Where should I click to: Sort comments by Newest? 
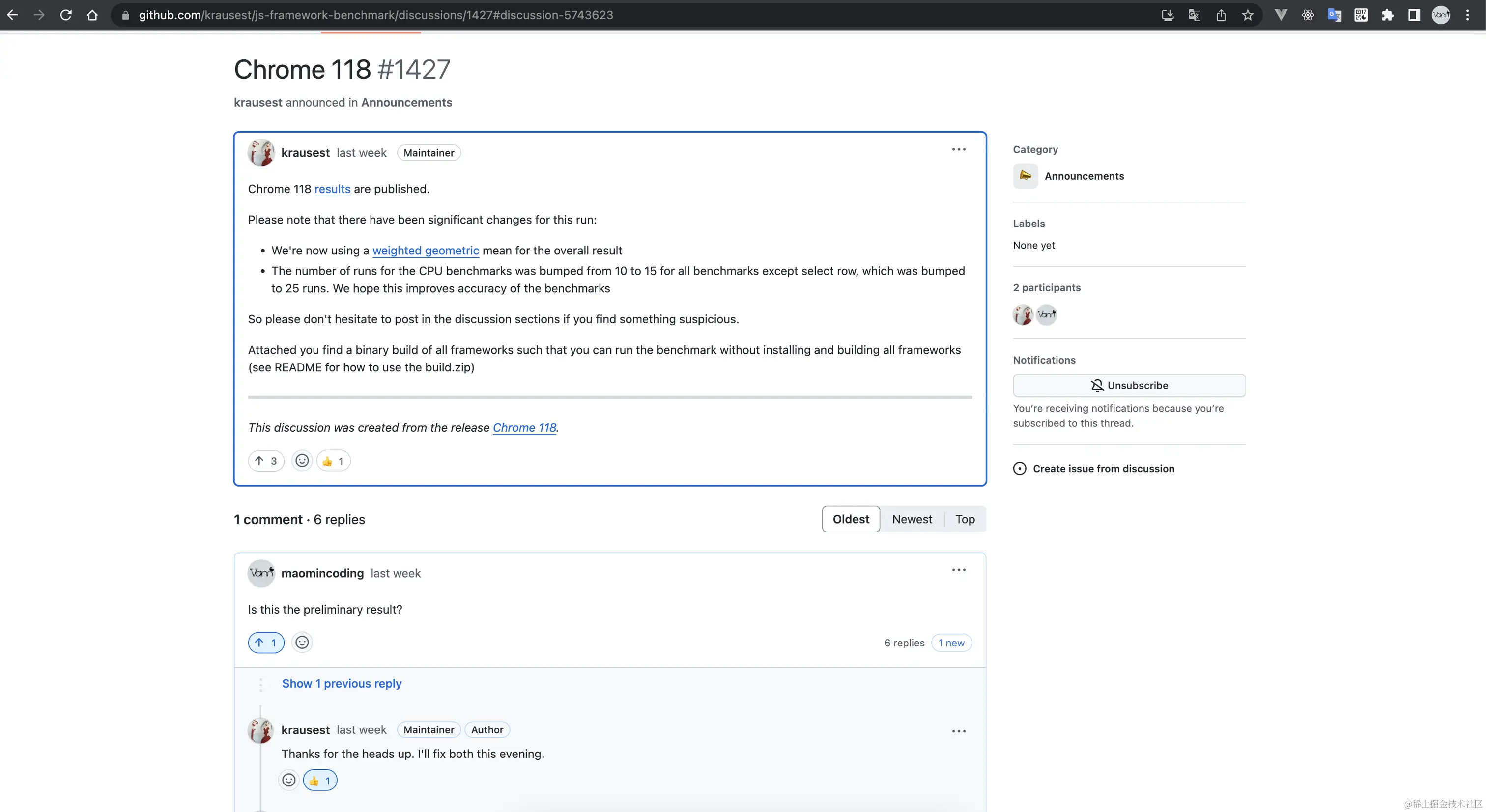click(x=912, y=519)
